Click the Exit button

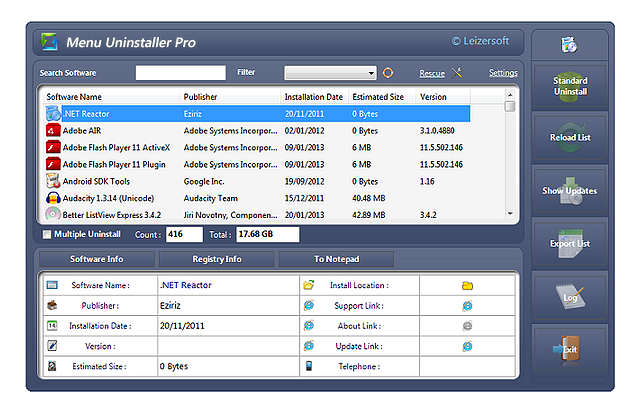point(570,350)
